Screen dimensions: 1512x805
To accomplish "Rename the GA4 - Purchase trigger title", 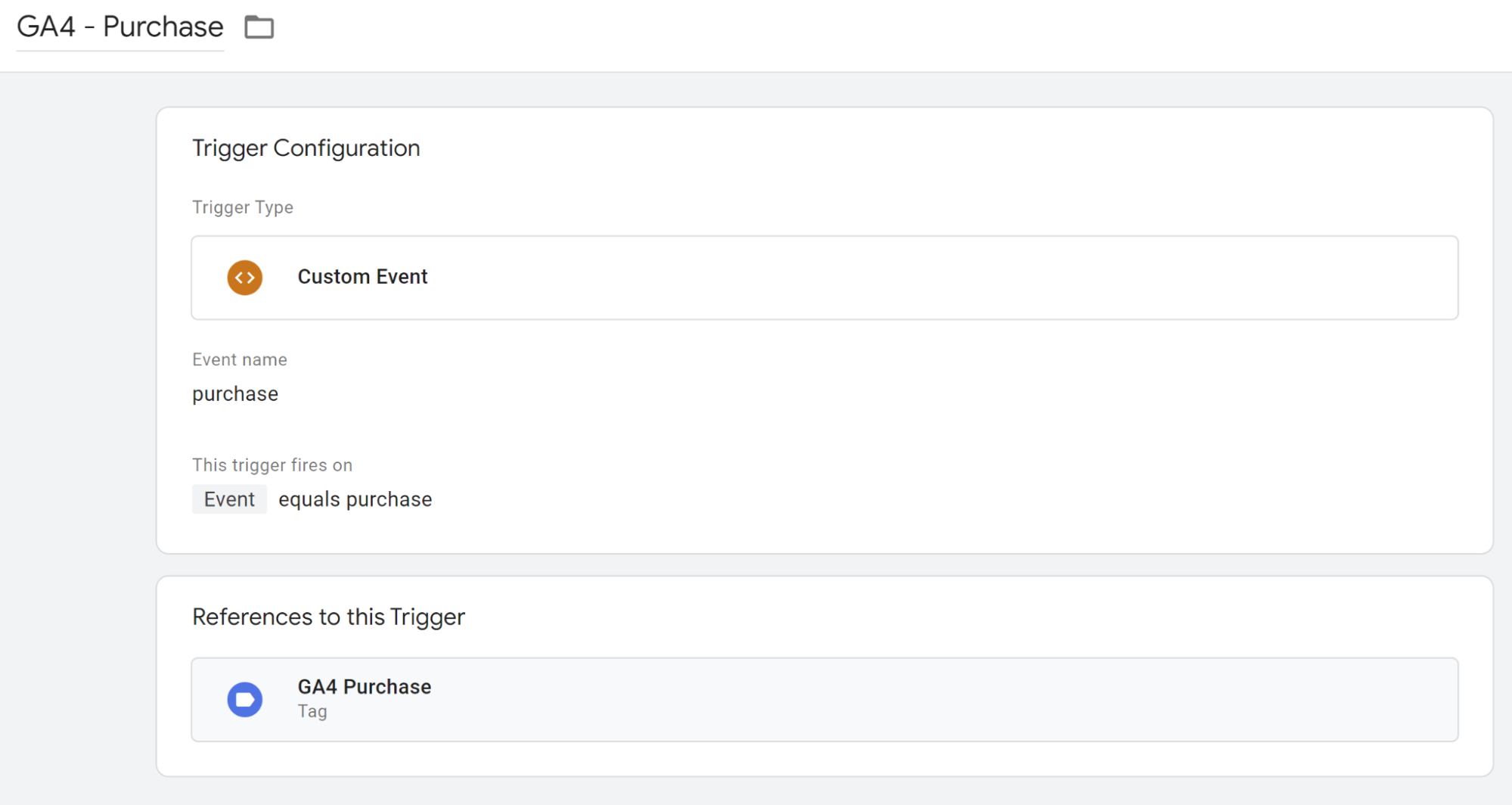I will pyautogui.click(x=120, y=27).
